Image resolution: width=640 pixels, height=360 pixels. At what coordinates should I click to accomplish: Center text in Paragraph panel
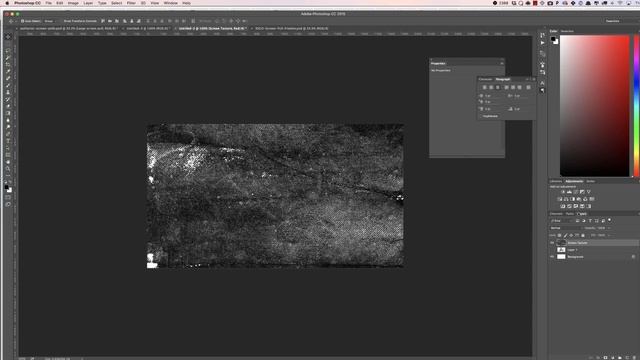491,87
